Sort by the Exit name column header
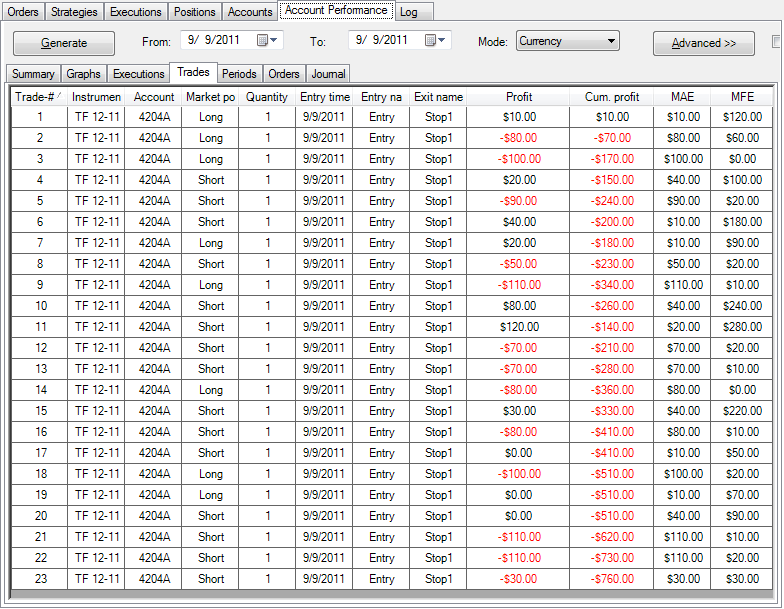The height and width of the screenshot is (609, 784). tap(438, 97)
